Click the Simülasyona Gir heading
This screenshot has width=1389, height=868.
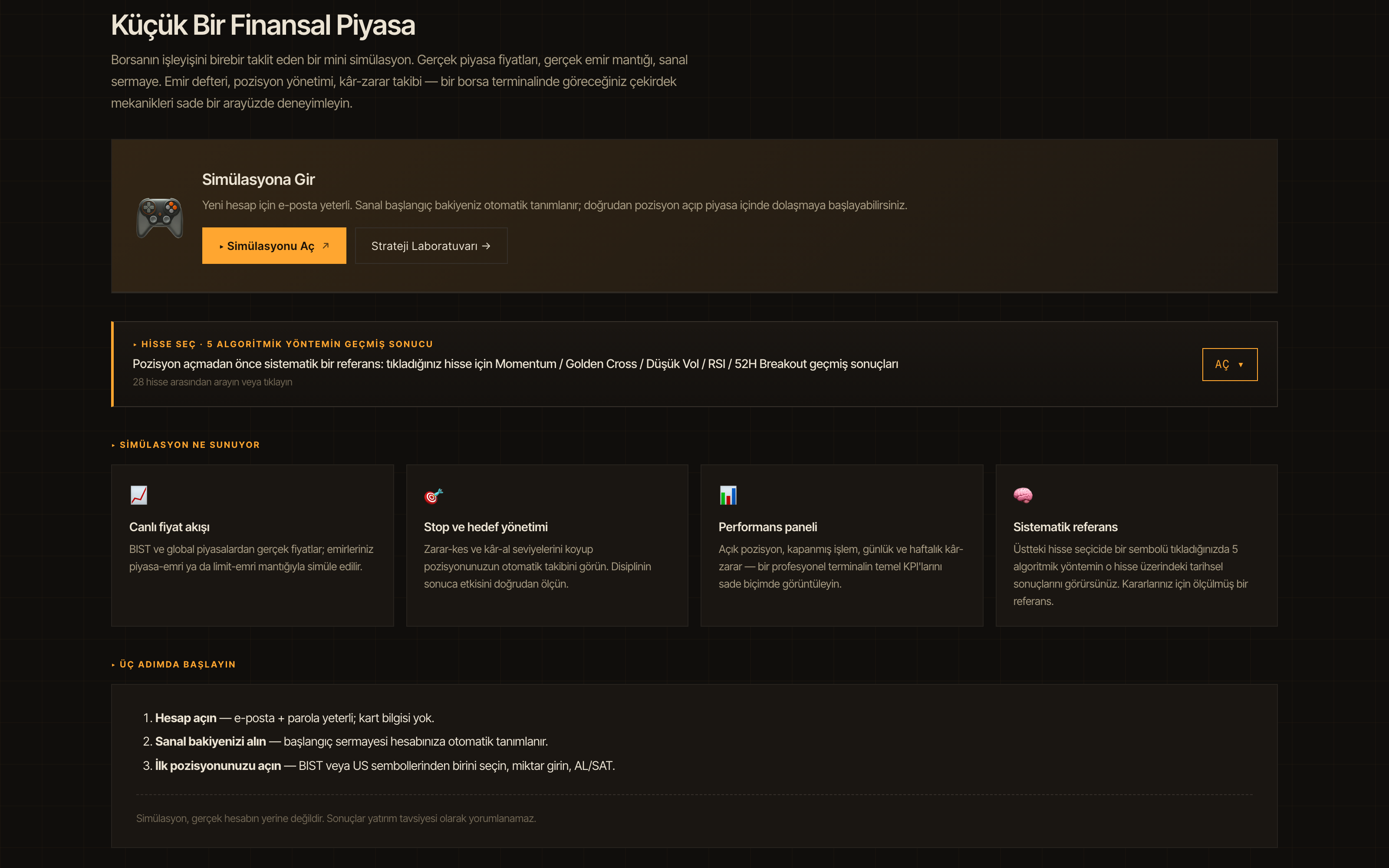pyautogui.click(x=258, y=180)
